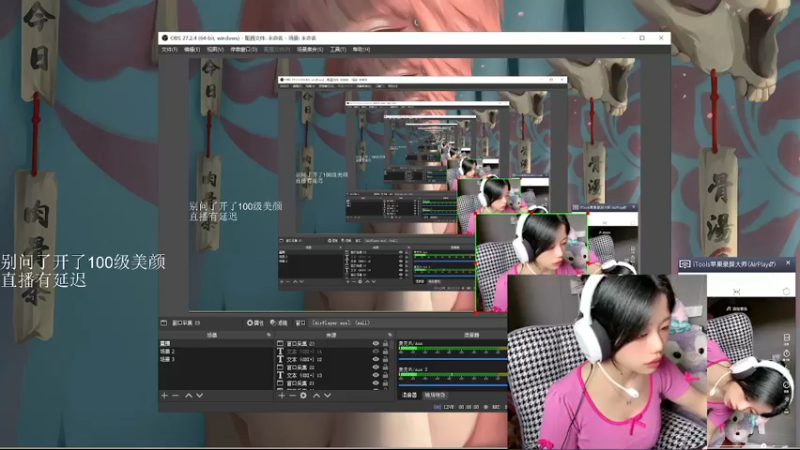800x450 pixels.
Task: Select the 窗口采集 21 source row
Action: [334, 383]
